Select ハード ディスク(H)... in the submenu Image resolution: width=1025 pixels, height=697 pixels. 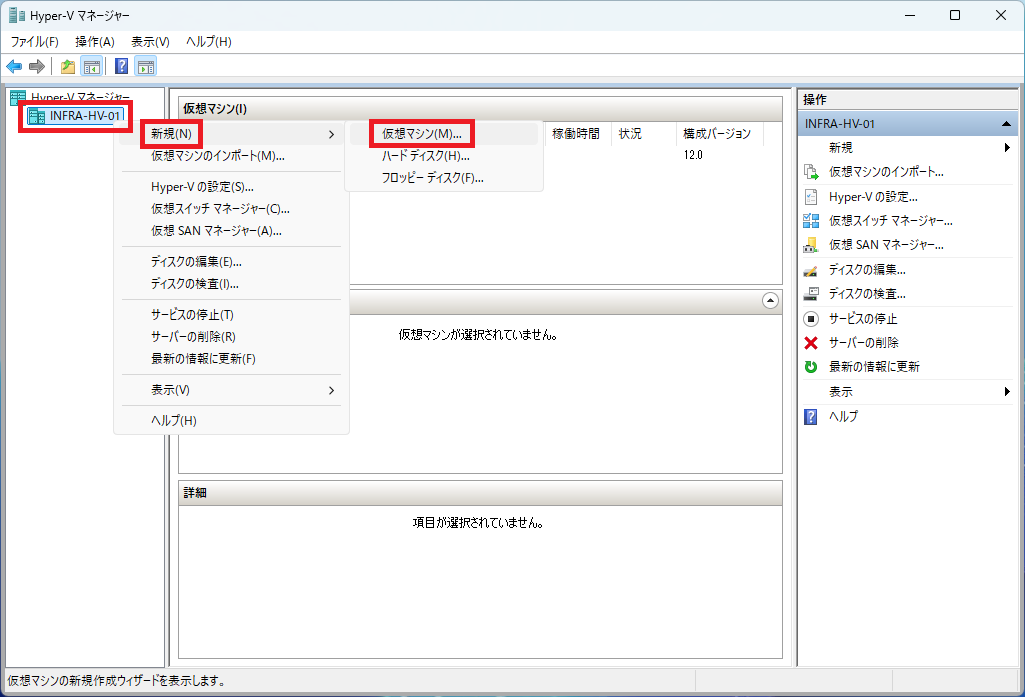[444, 156]
